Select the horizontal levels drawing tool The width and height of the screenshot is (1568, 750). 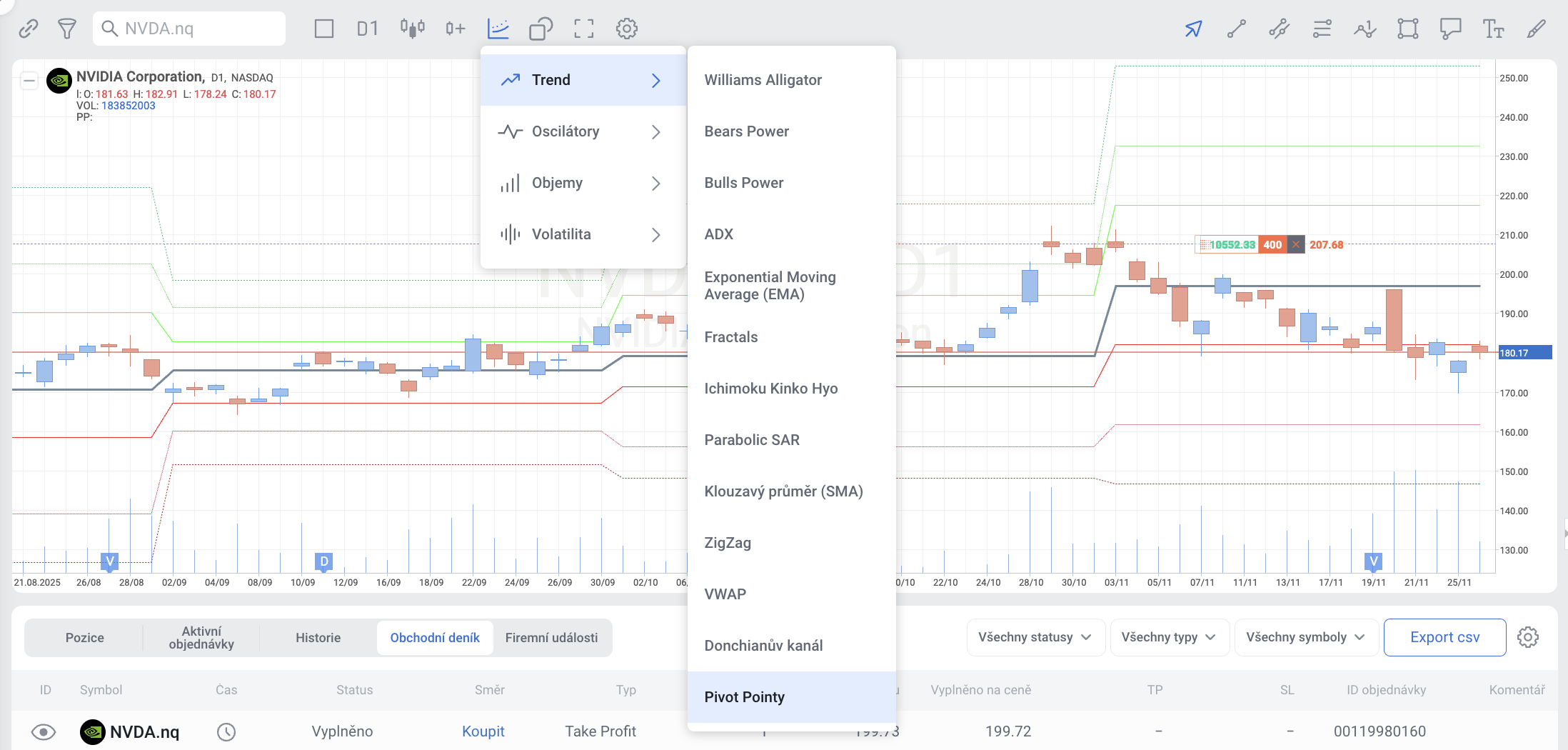click(1322, 29)
